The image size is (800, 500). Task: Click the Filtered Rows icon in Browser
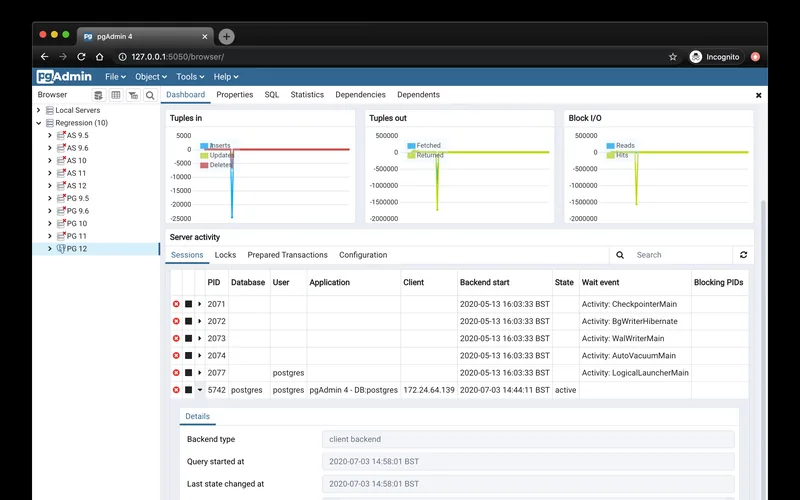point(133,95)
